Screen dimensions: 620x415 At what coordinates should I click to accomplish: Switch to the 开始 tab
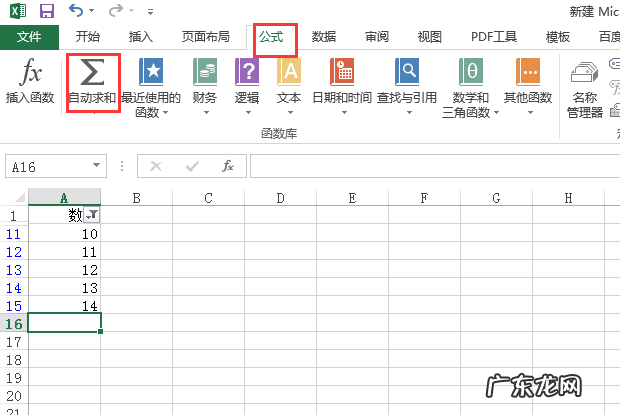click(87, 37)
